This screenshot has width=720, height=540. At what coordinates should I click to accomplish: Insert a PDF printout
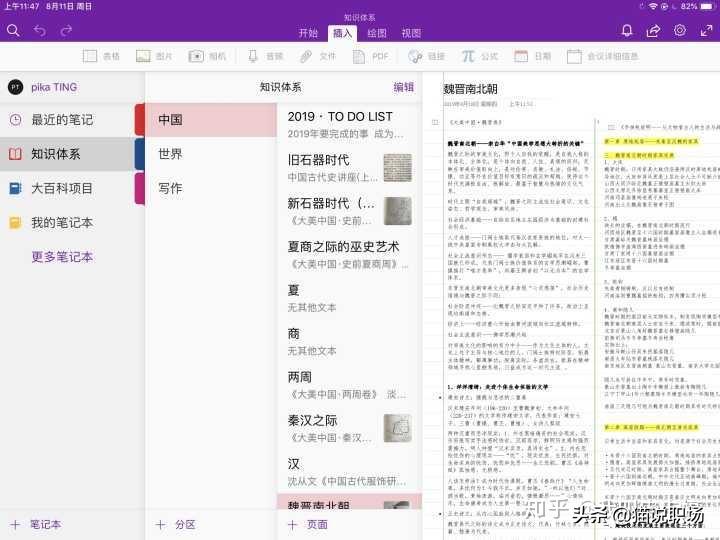pos(371,56)
